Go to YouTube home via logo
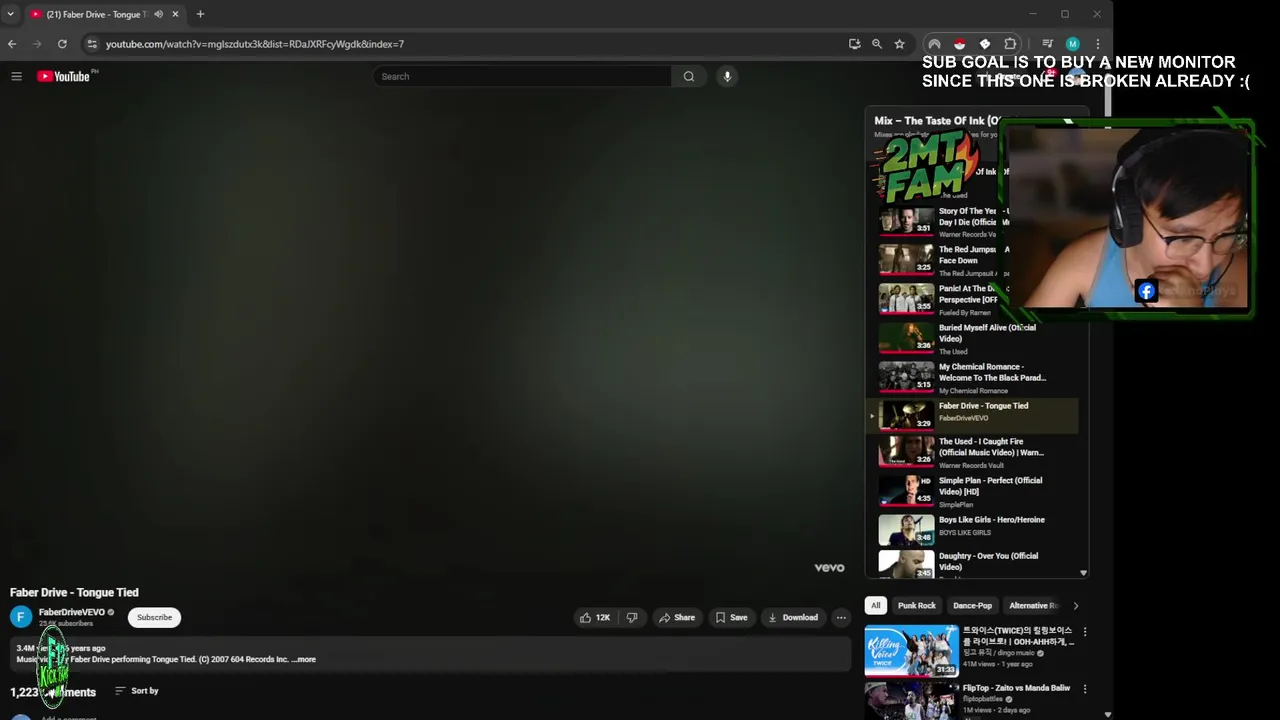Screen dimensions: 1280x720 [x=64, y=76]
